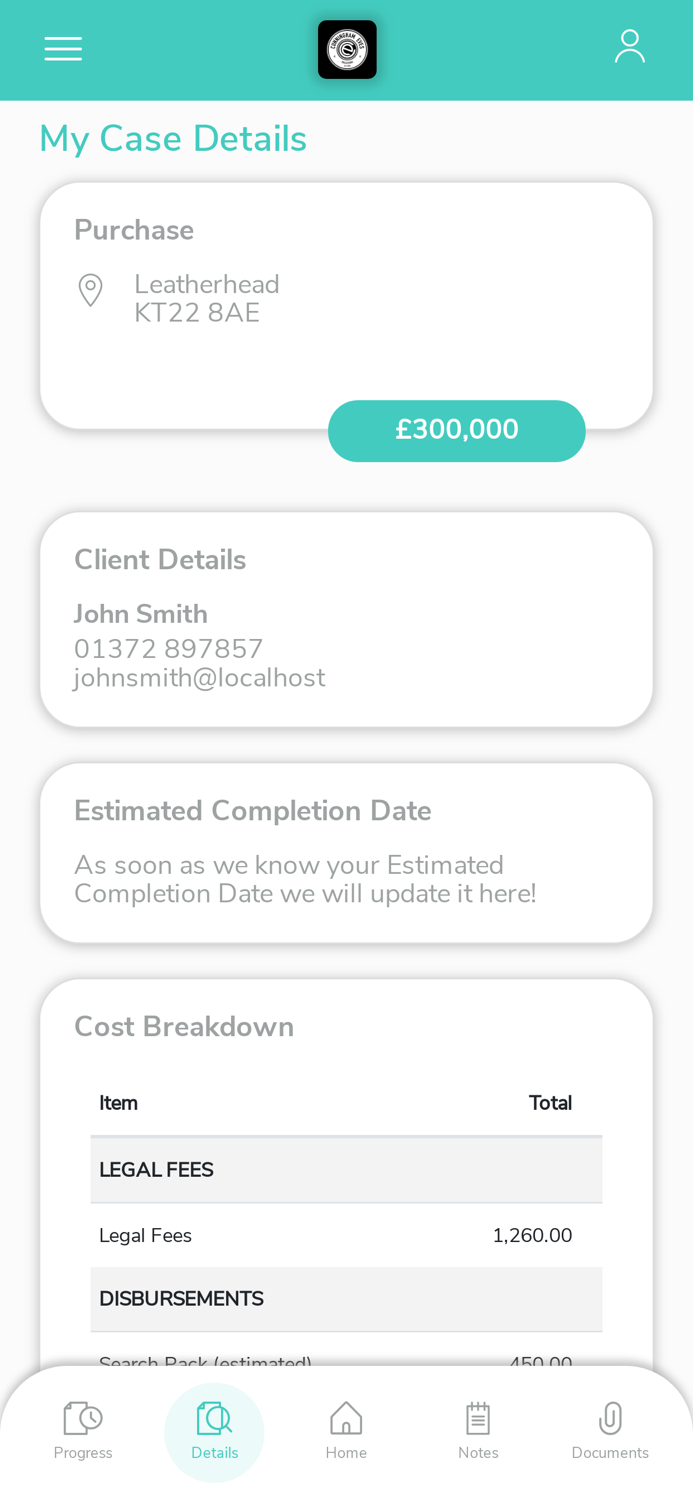693x1500 pixels.
Task: Open the hamburger menu
Action: click(x=63, y=49)
